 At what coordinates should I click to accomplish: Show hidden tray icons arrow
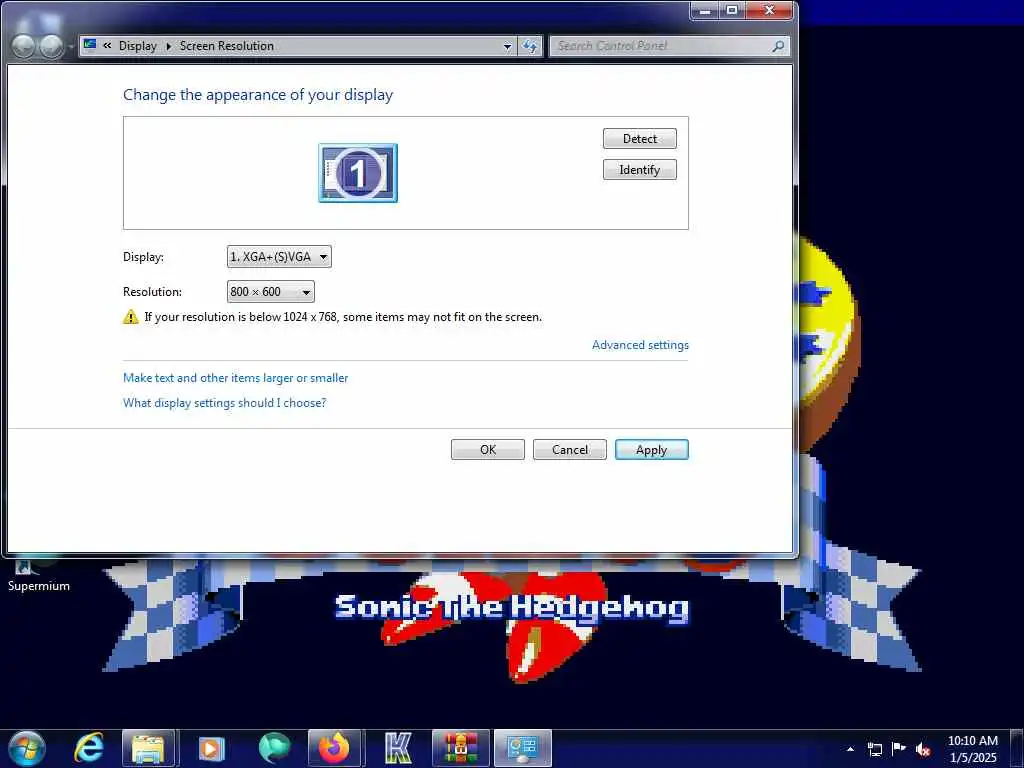(850, 749)
